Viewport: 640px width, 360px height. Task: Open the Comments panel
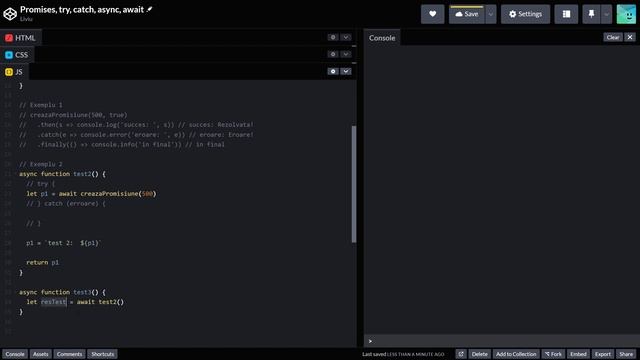[x=69, y=354]
